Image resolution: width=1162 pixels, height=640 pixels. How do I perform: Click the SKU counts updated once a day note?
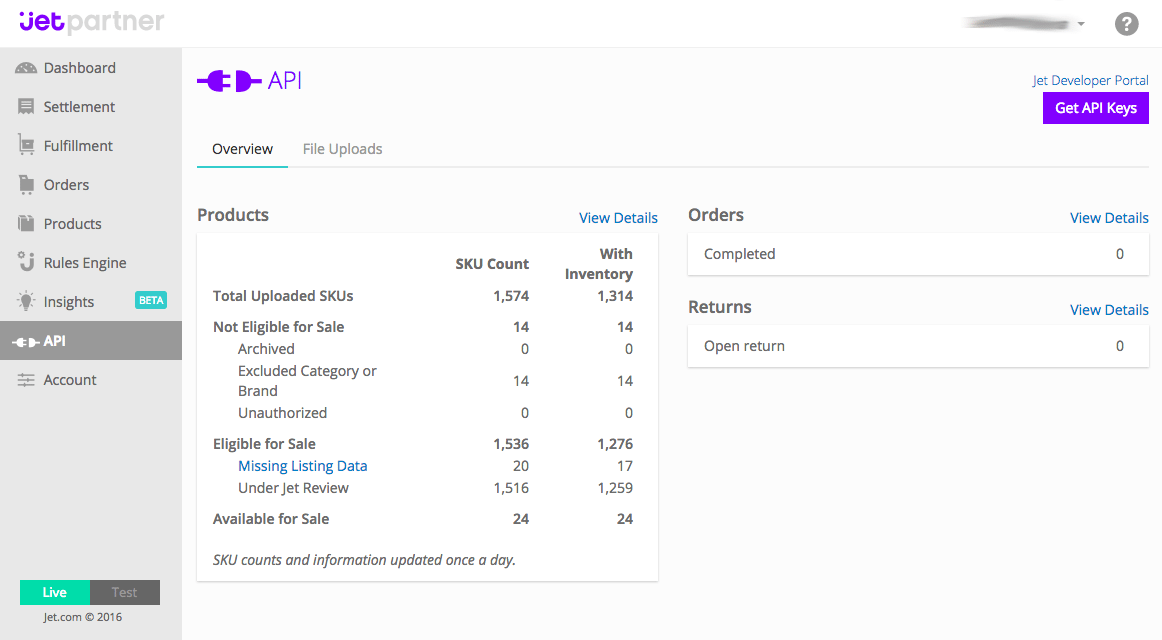pos(364,560)
